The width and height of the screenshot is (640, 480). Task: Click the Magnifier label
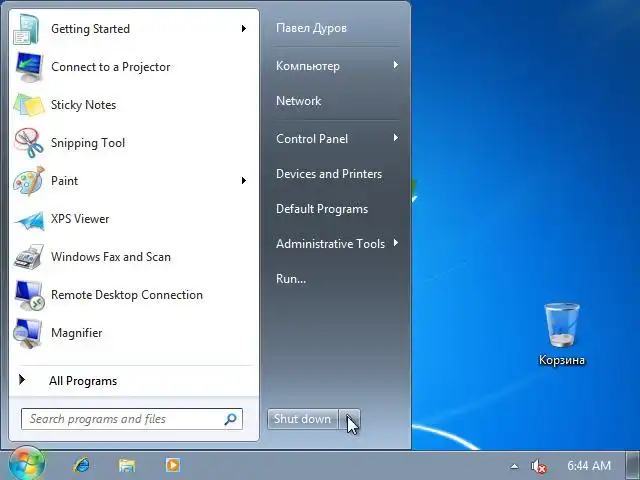tap(76, 333)
